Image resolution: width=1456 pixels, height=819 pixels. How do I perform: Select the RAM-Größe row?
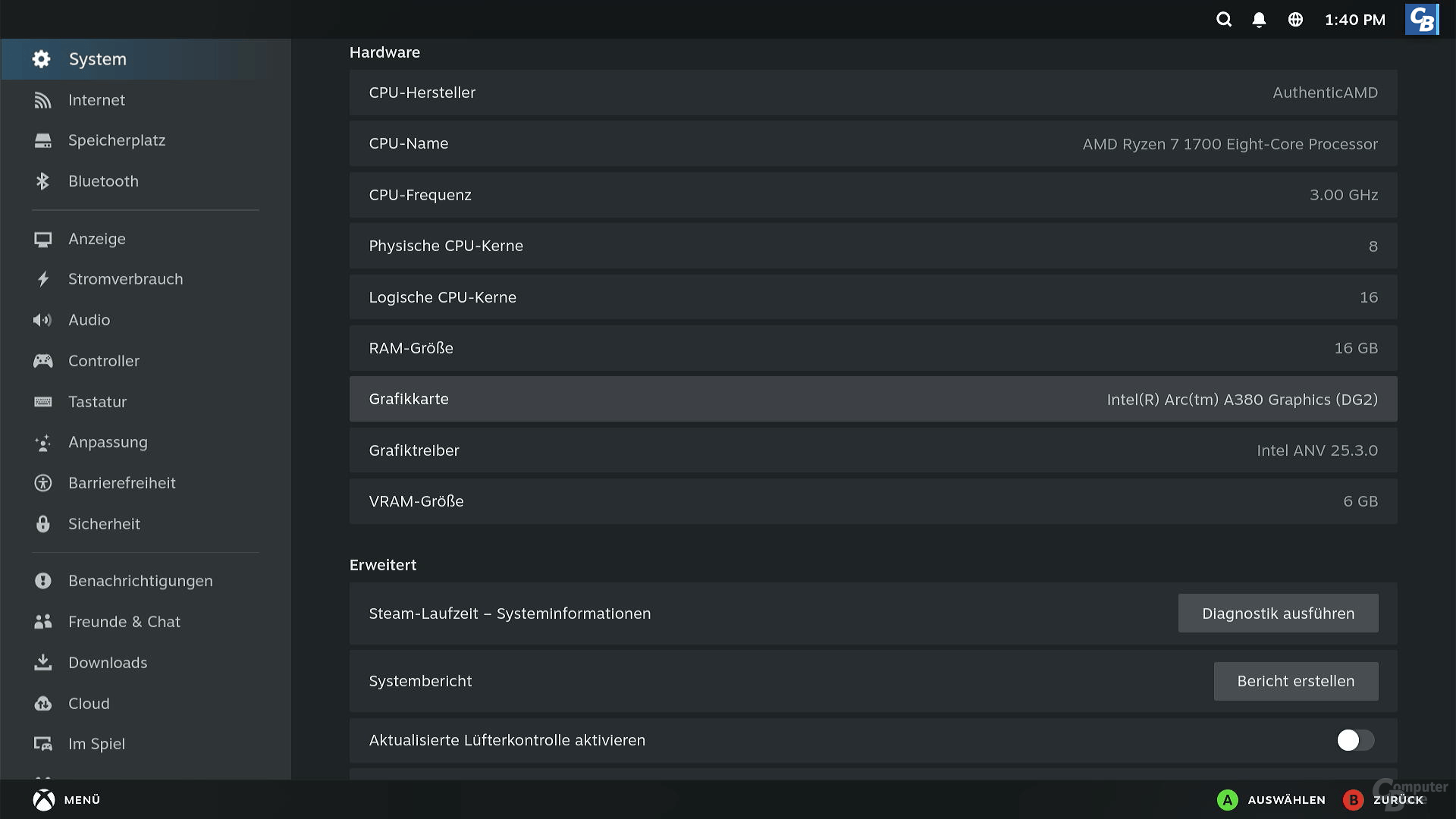click(873, 348)
